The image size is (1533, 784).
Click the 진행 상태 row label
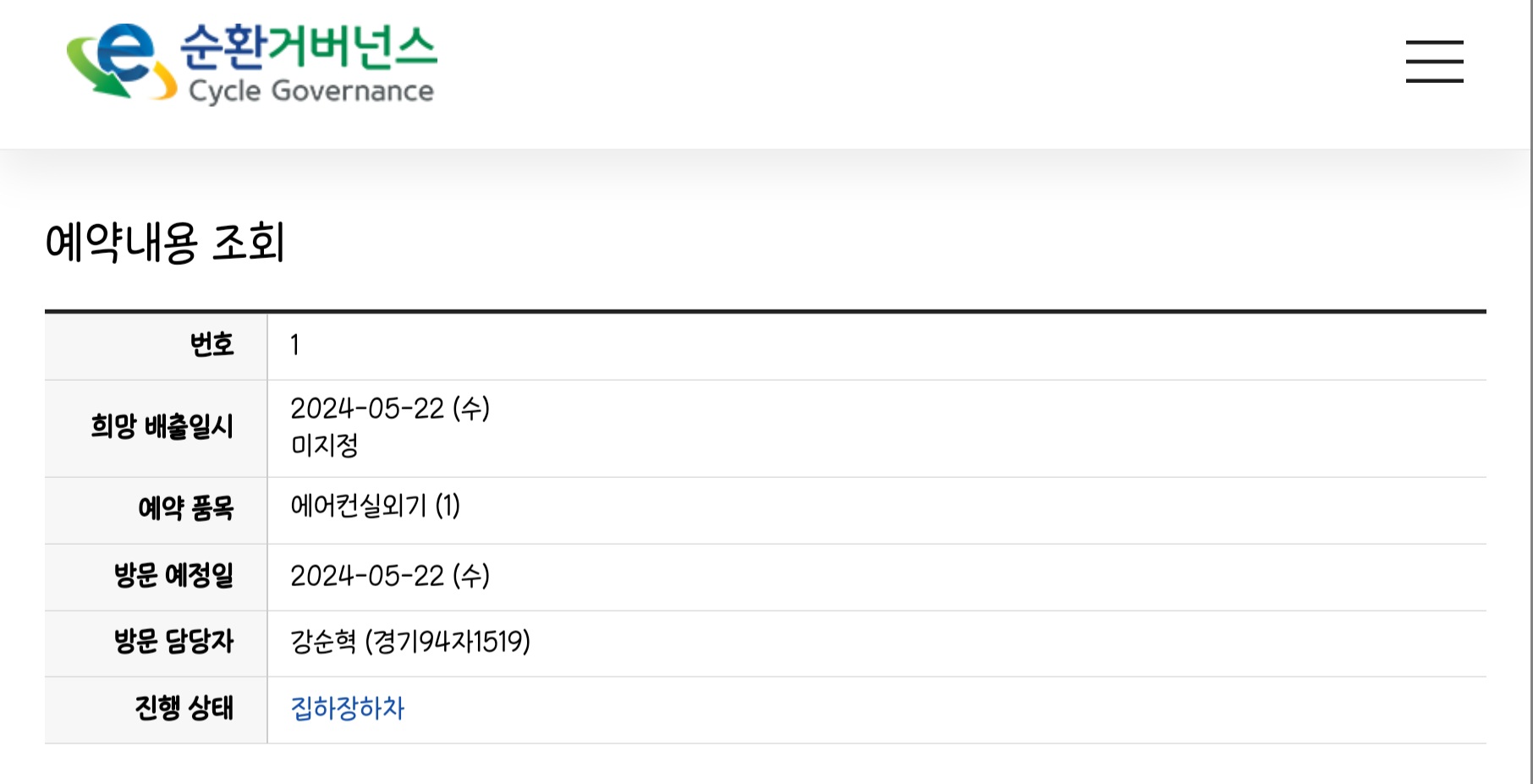tap(184, 708)
